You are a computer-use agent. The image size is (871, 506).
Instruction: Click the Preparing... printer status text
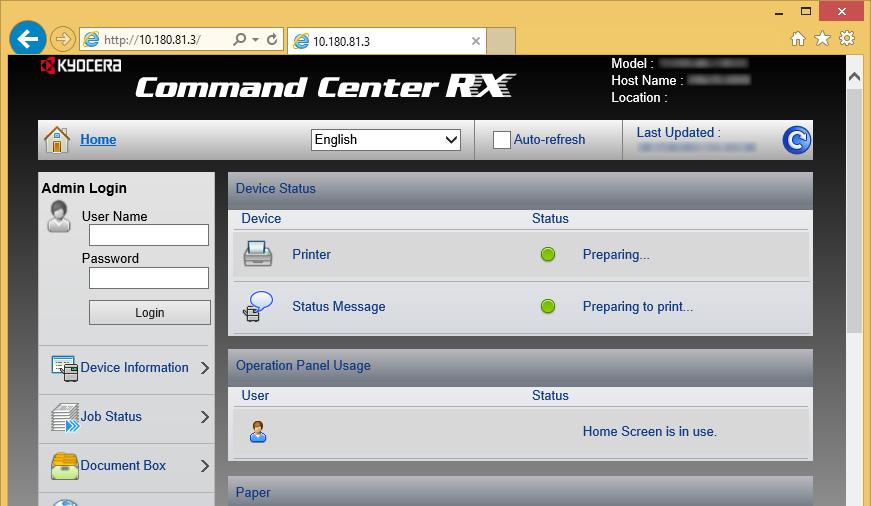(616, 255)
